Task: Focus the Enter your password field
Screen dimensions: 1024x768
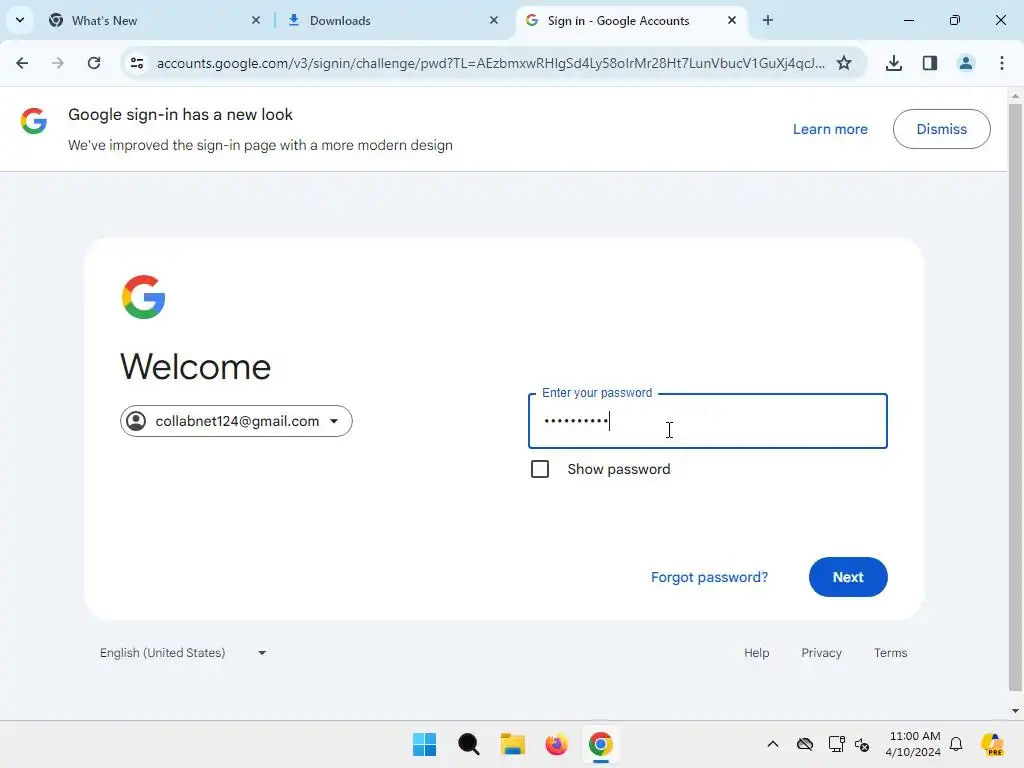Action: (x=708, y=421)
